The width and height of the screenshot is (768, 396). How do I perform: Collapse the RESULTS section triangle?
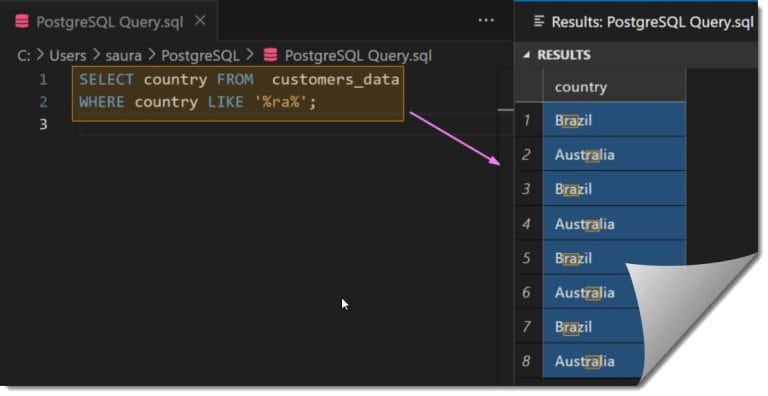[x=526, y=55]
